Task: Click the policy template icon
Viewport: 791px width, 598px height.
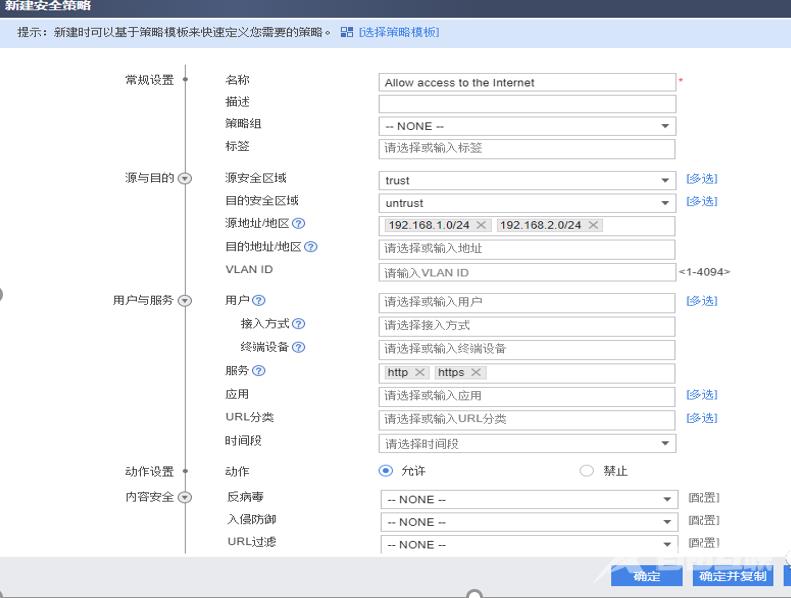Action: (347, 32)
